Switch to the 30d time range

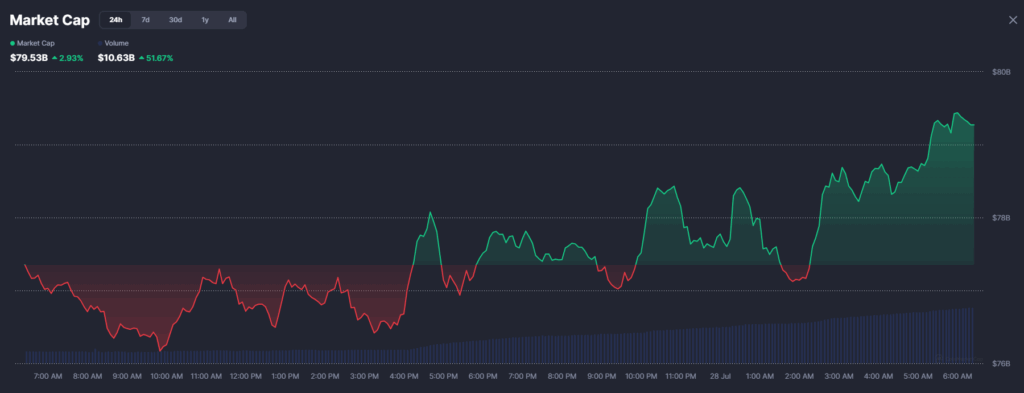pos(176,20)
